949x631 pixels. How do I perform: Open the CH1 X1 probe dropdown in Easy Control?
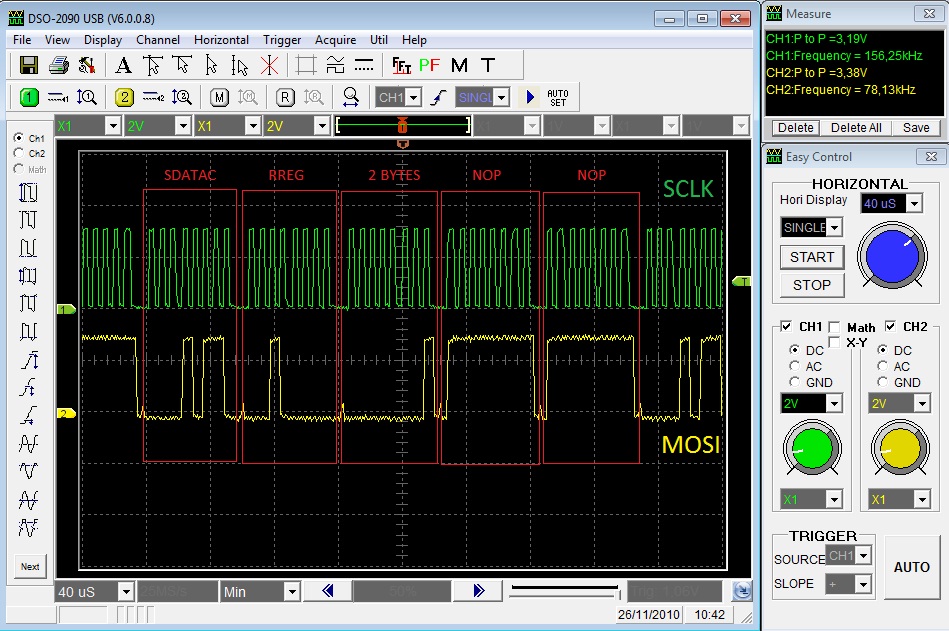click(834, 500)
